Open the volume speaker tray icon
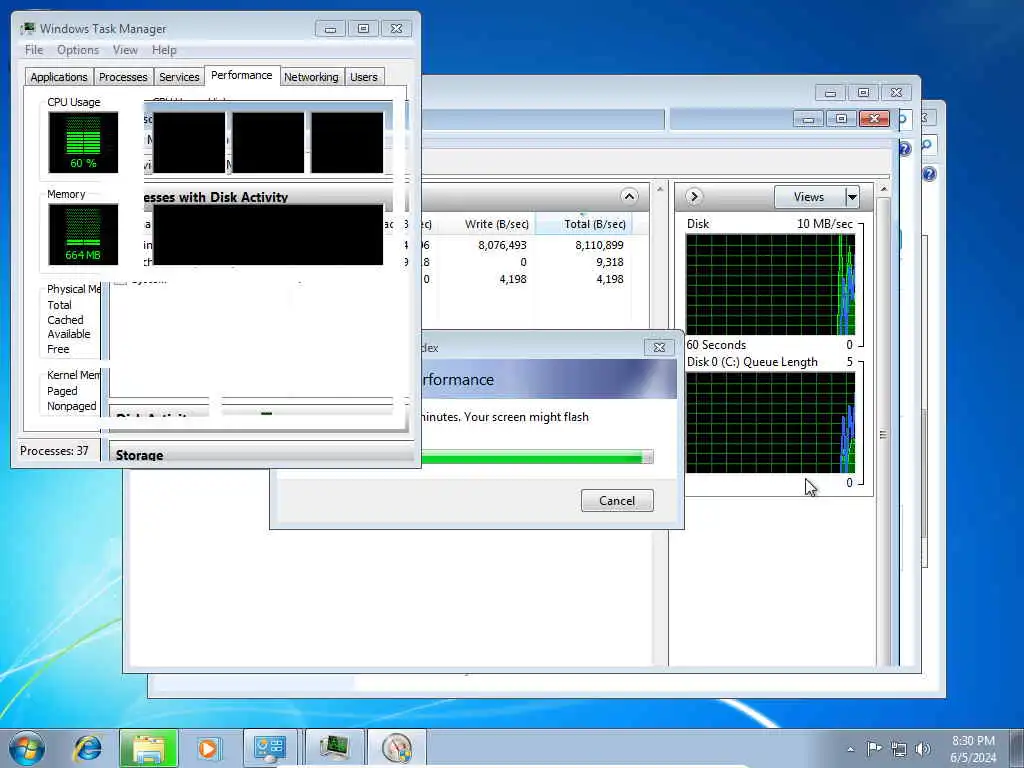 coord(923,749)
